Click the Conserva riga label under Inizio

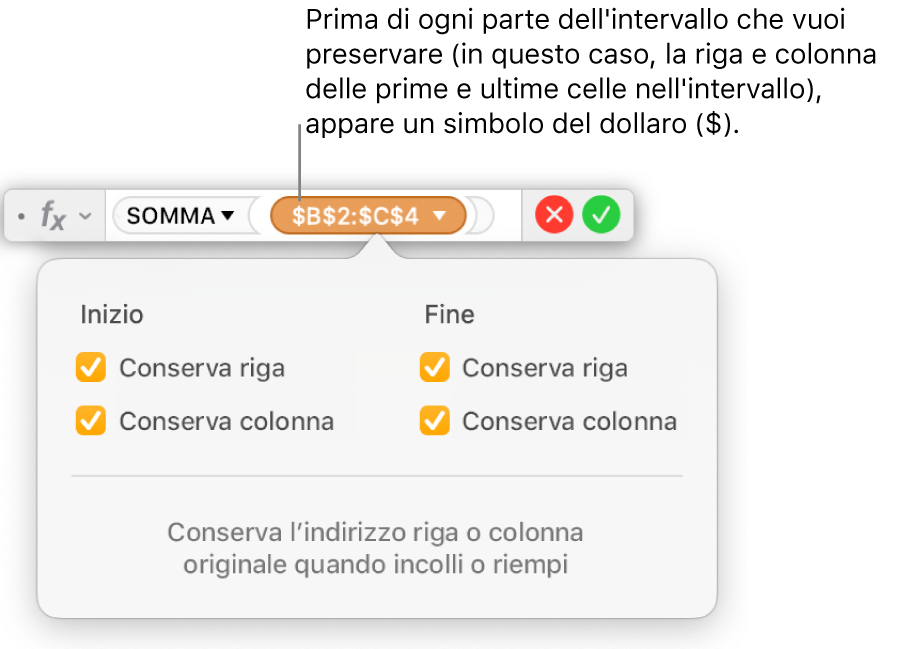click(x=202, y=368)
